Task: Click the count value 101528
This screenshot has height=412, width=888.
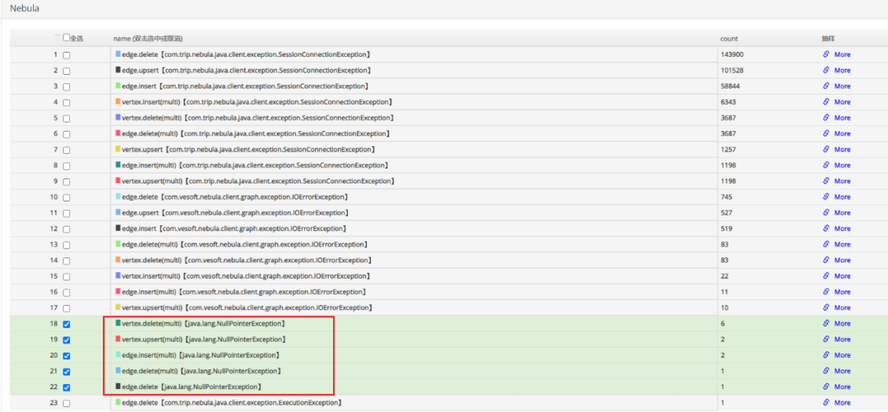Action: coord(732,70)
